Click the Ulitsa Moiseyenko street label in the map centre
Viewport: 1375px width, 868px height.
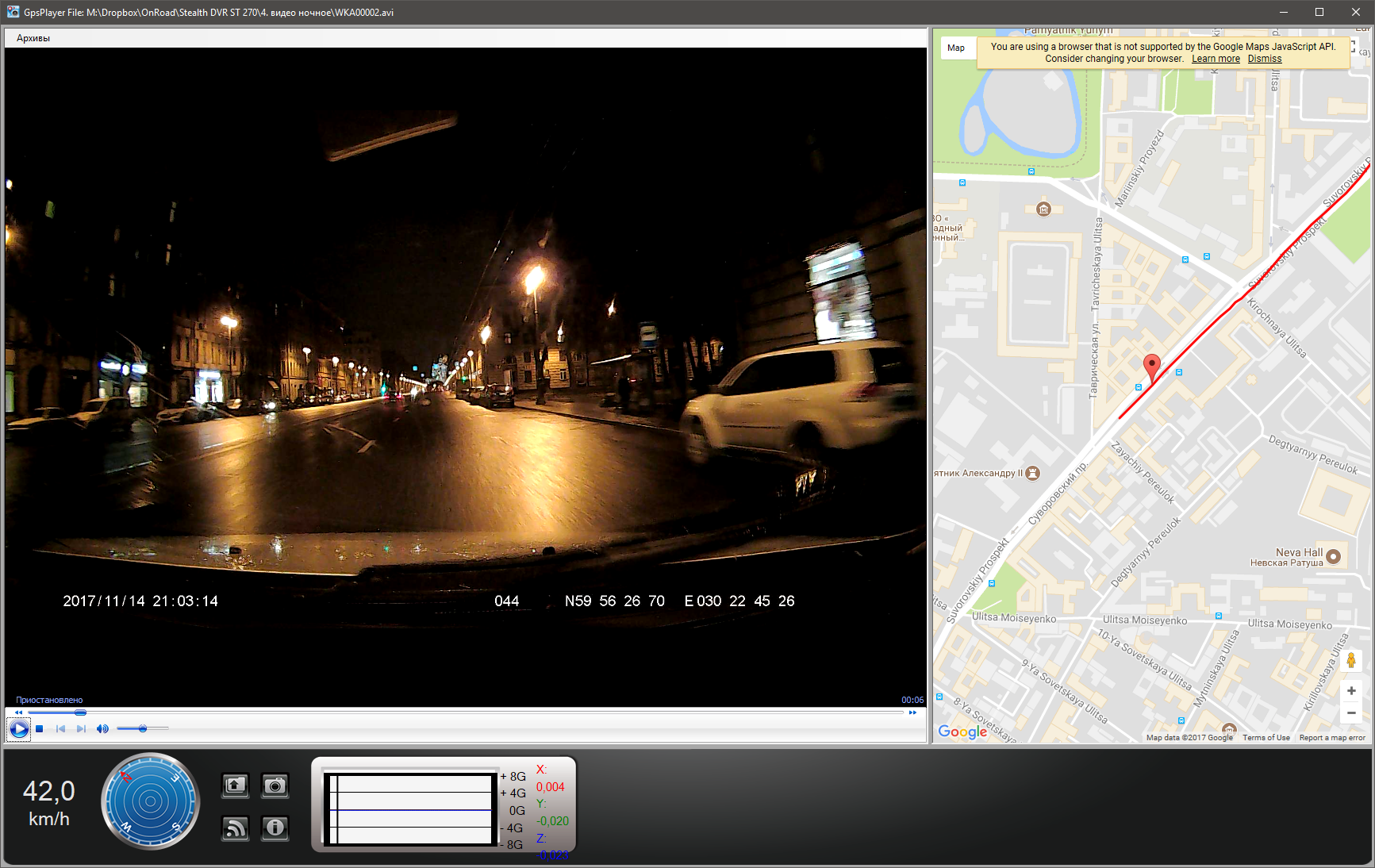pos(1145,620)
